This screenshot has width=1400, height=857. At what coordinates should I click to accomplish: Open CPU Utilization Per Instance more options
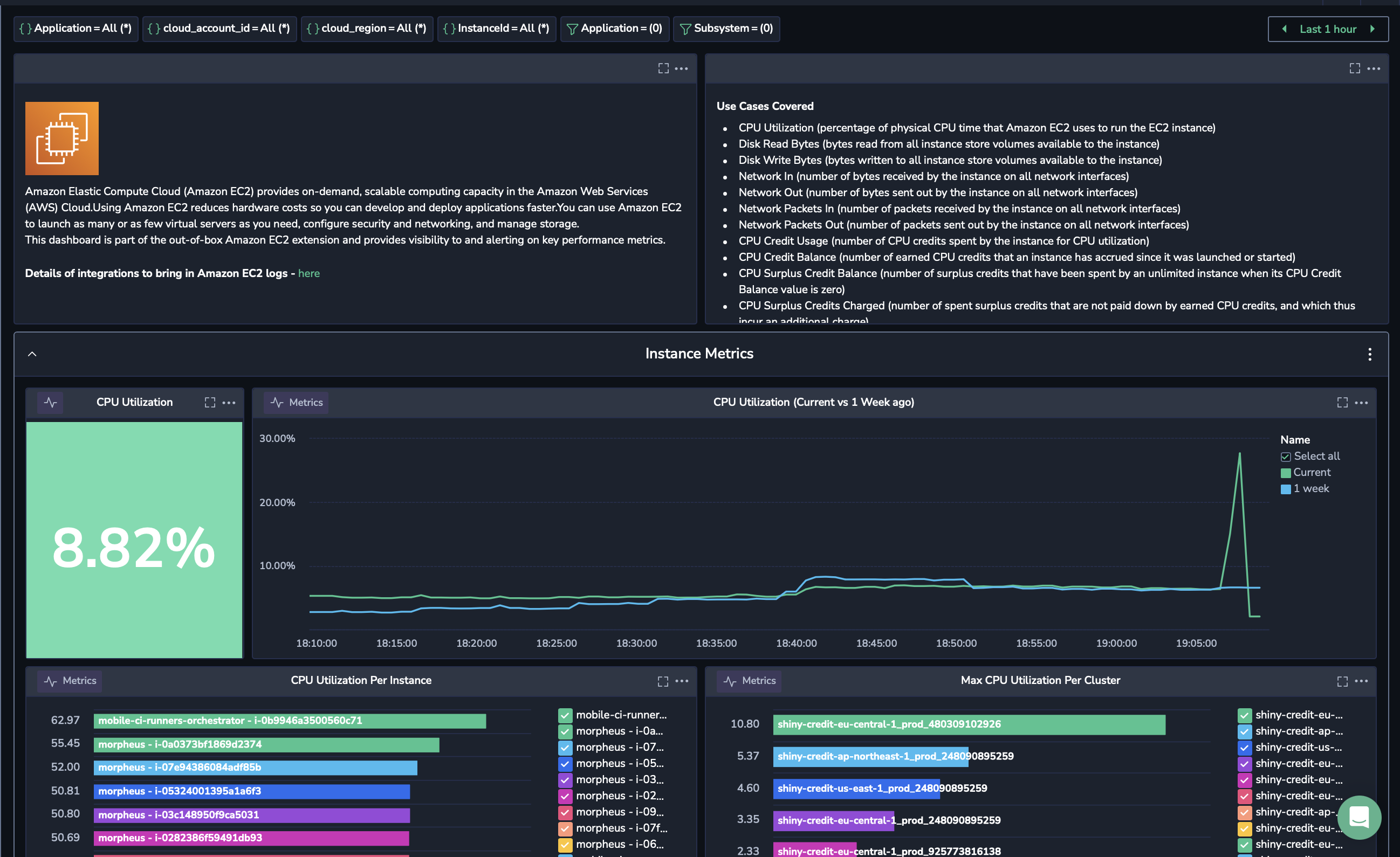pyautogui.click(x=682, y=680)
